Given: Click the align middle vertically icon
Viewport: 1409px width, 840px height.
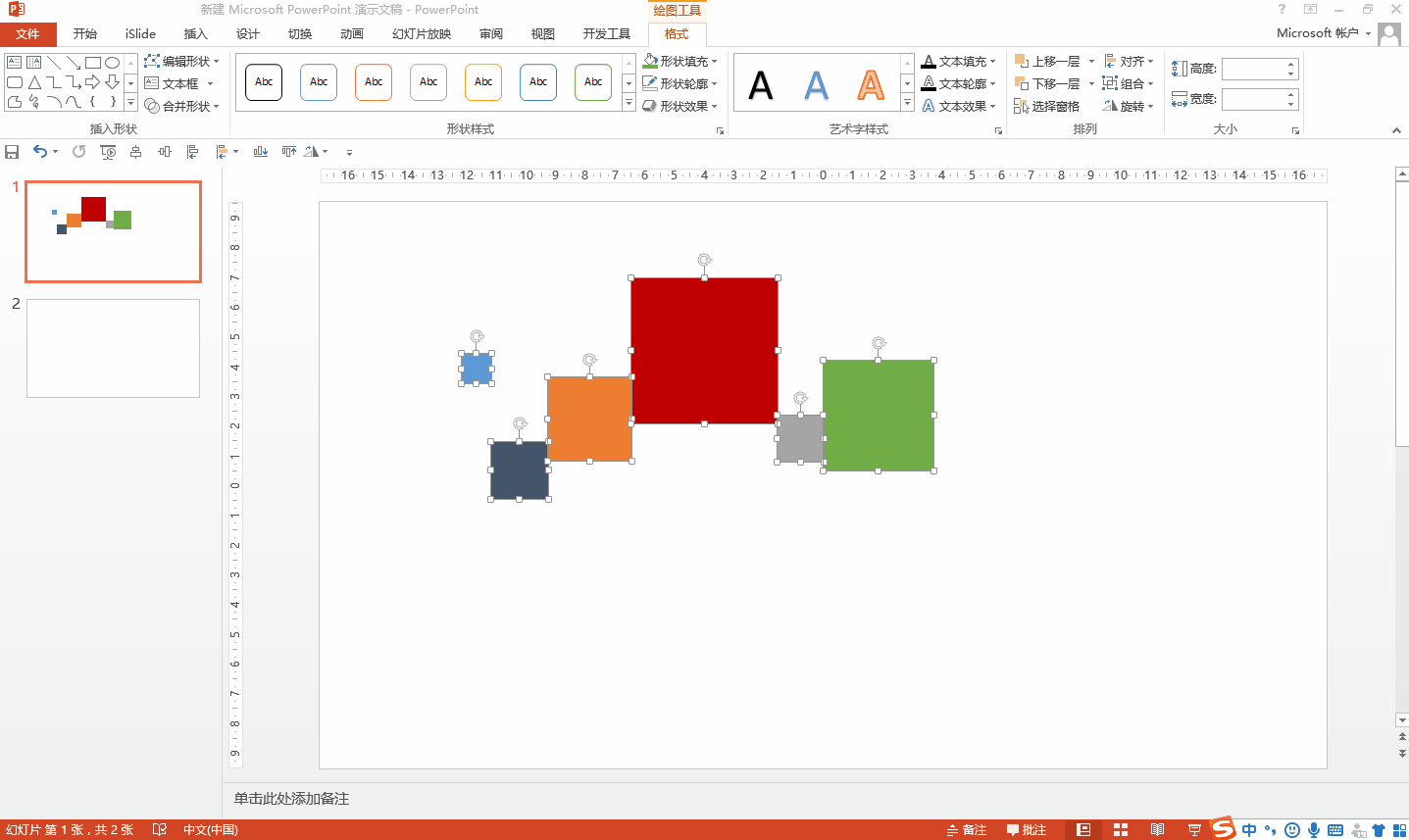Looking at the screenshot, I should tap(165, 152).
